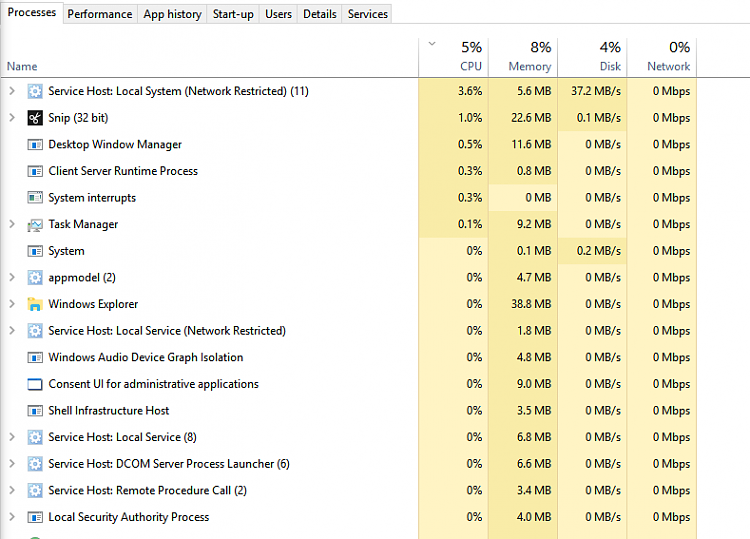
Task: Expand Service Host: Local System (Network Restricted)
Action: click(x=12, y=91)
